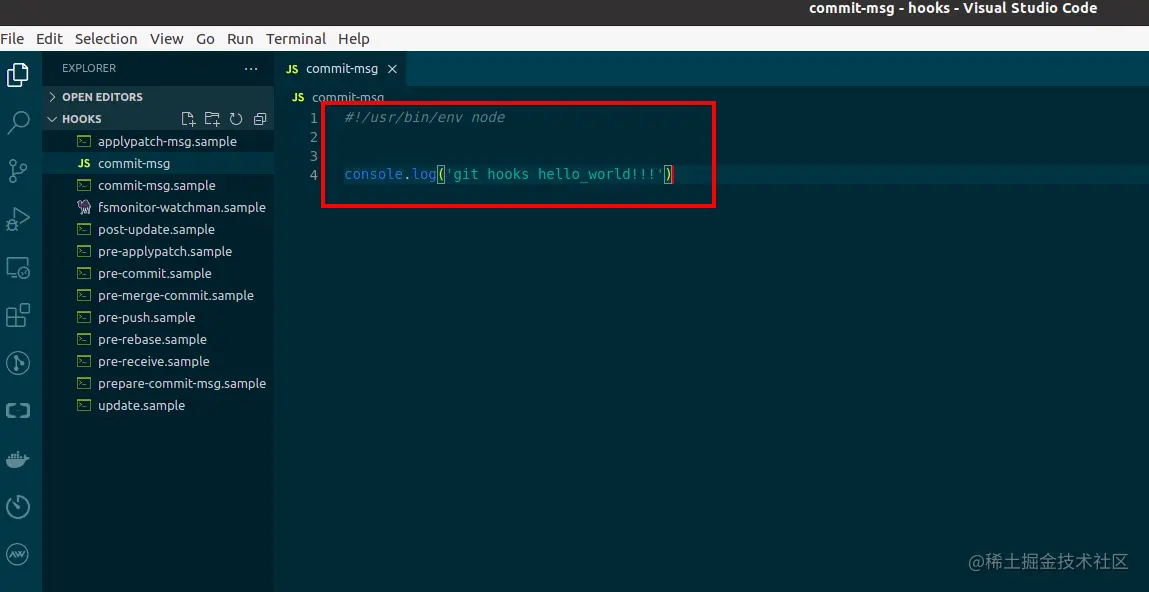Click pre-push.sample terminal file icon
Viewport: 1149px width, 592px height.
[84, 317]
